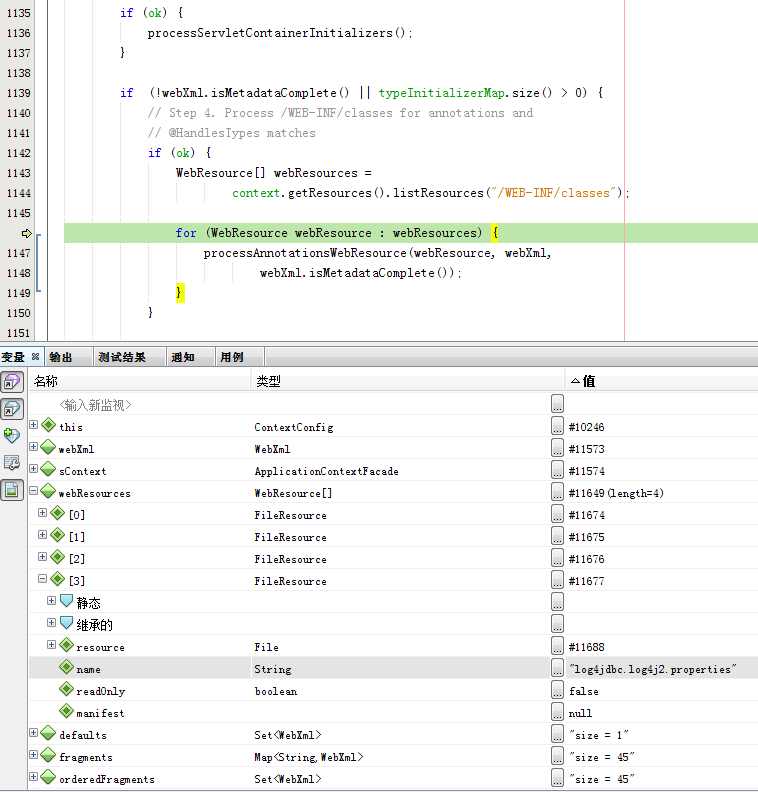The image size is (758, 792).
Task: Expand the 'this' variable node
Action: coord(33,425)
